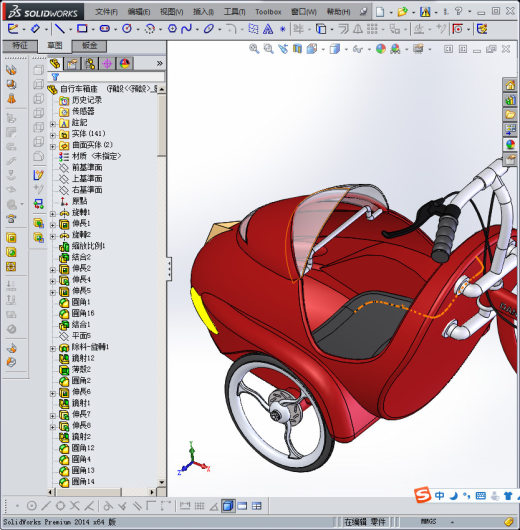Select the Corner Rectangle sketch tool
520x530 pixels.
pos(82,29)
